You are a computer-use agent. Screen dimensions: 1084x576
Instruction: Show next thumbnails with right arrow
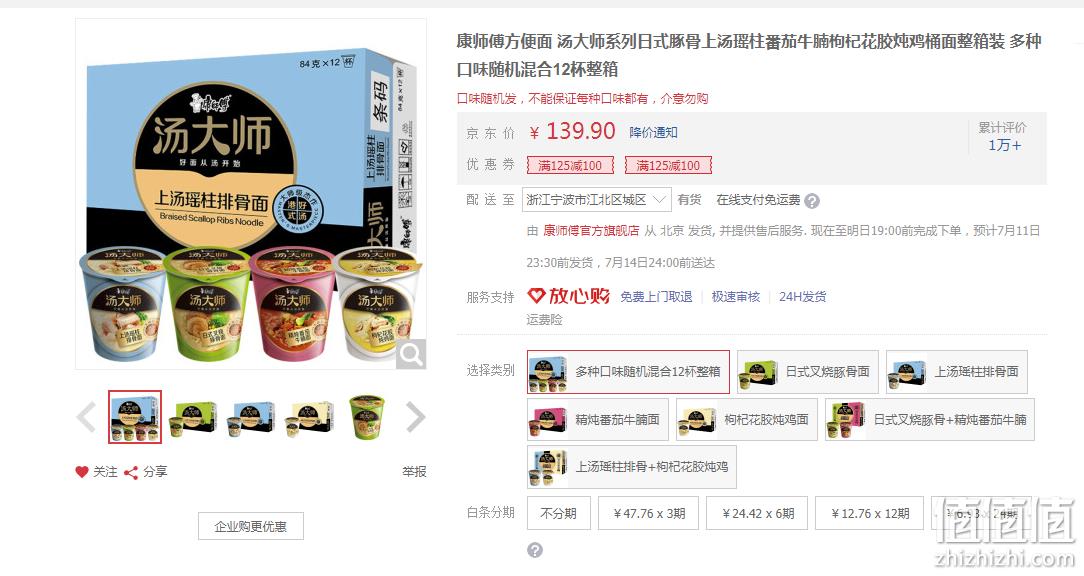tap(415, 417)
